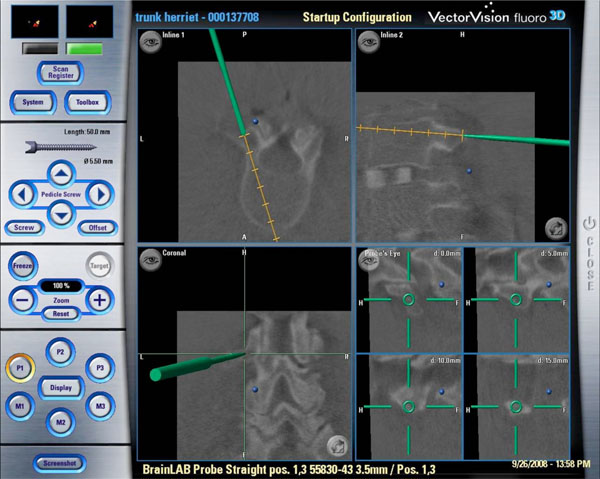Open the System menu
This screenshot has height=479, width=600.
[x=33, y=102]
